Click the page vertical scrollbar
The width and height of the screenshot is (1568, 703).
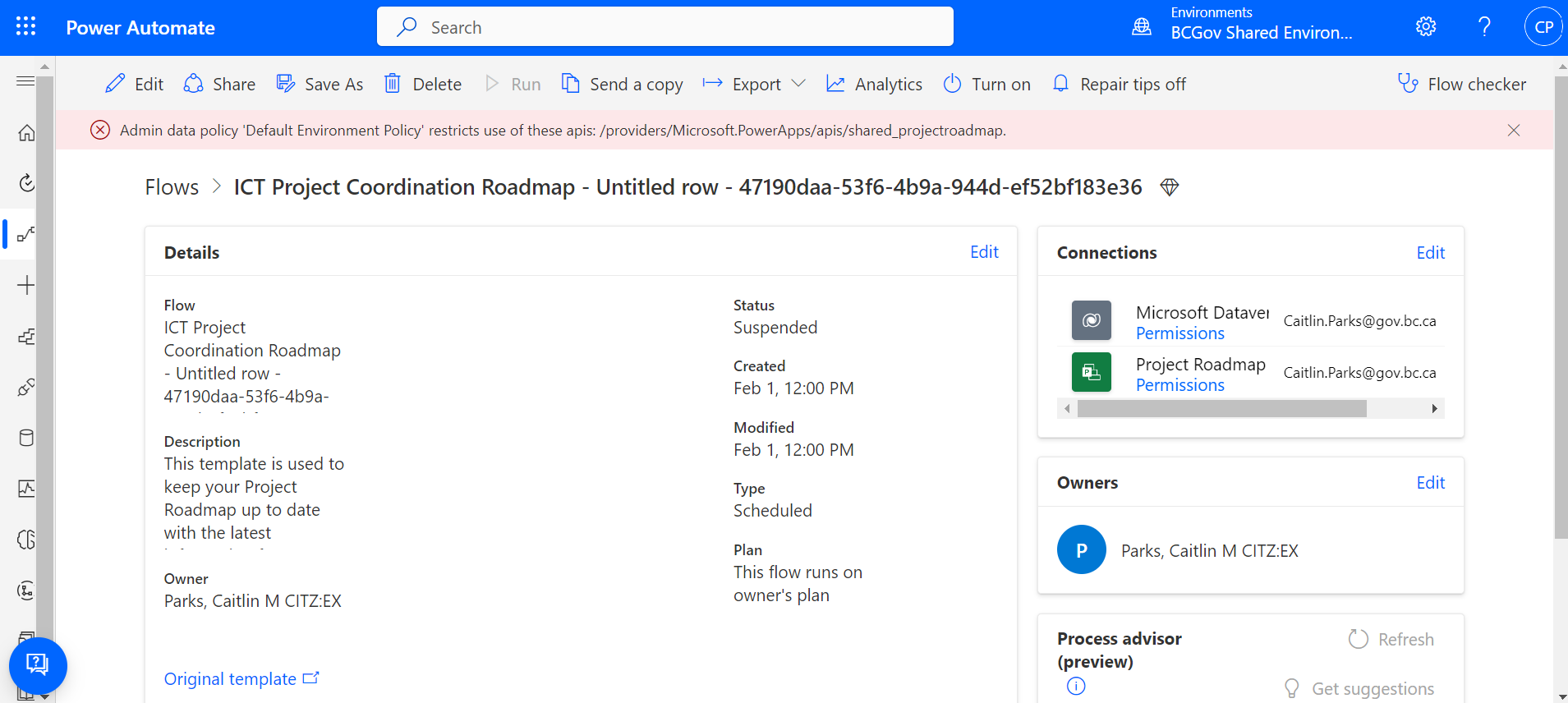[1561, 308]
